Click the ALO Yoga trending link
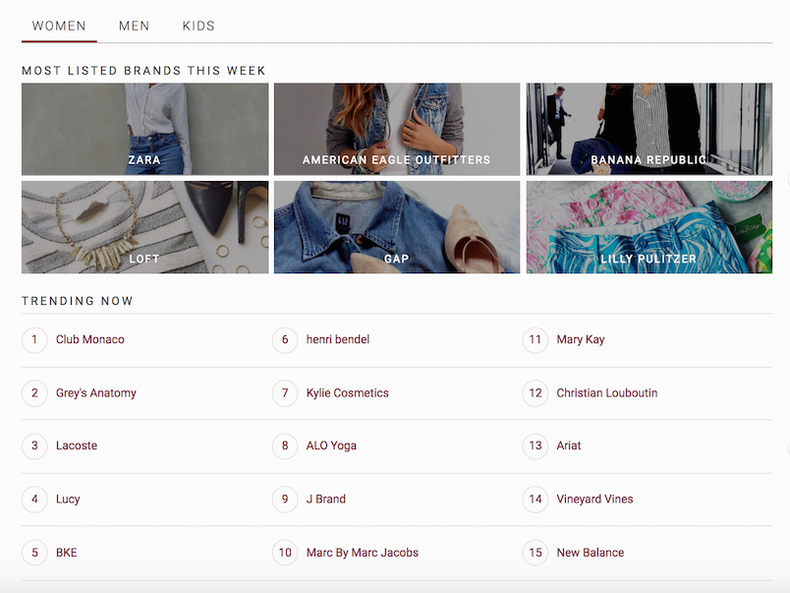The width and height of the screenshot is (790, 593). point(331,446)
